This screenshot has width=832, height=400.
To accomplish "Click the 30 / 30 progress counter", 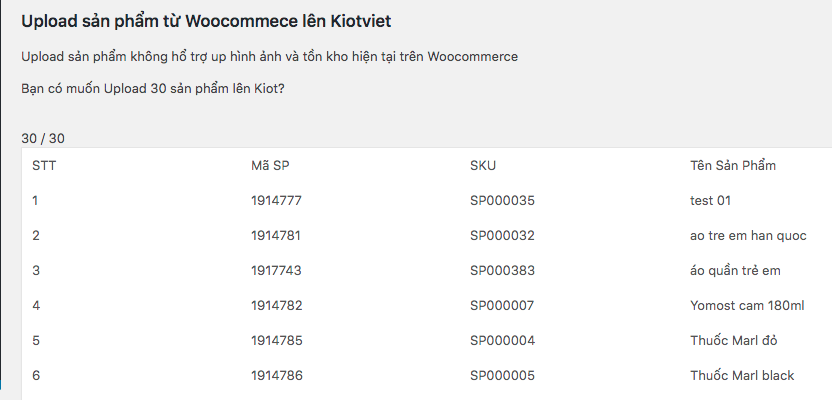I will [43, 138].
